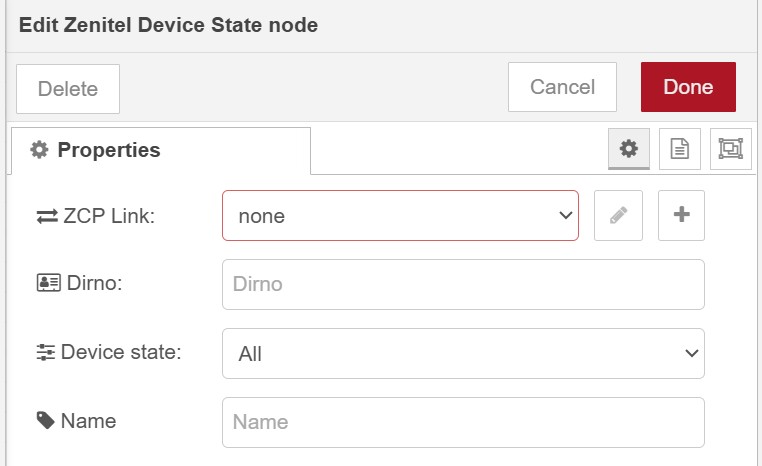Click the arrows icon beside ZCP Link

(47, 216)
